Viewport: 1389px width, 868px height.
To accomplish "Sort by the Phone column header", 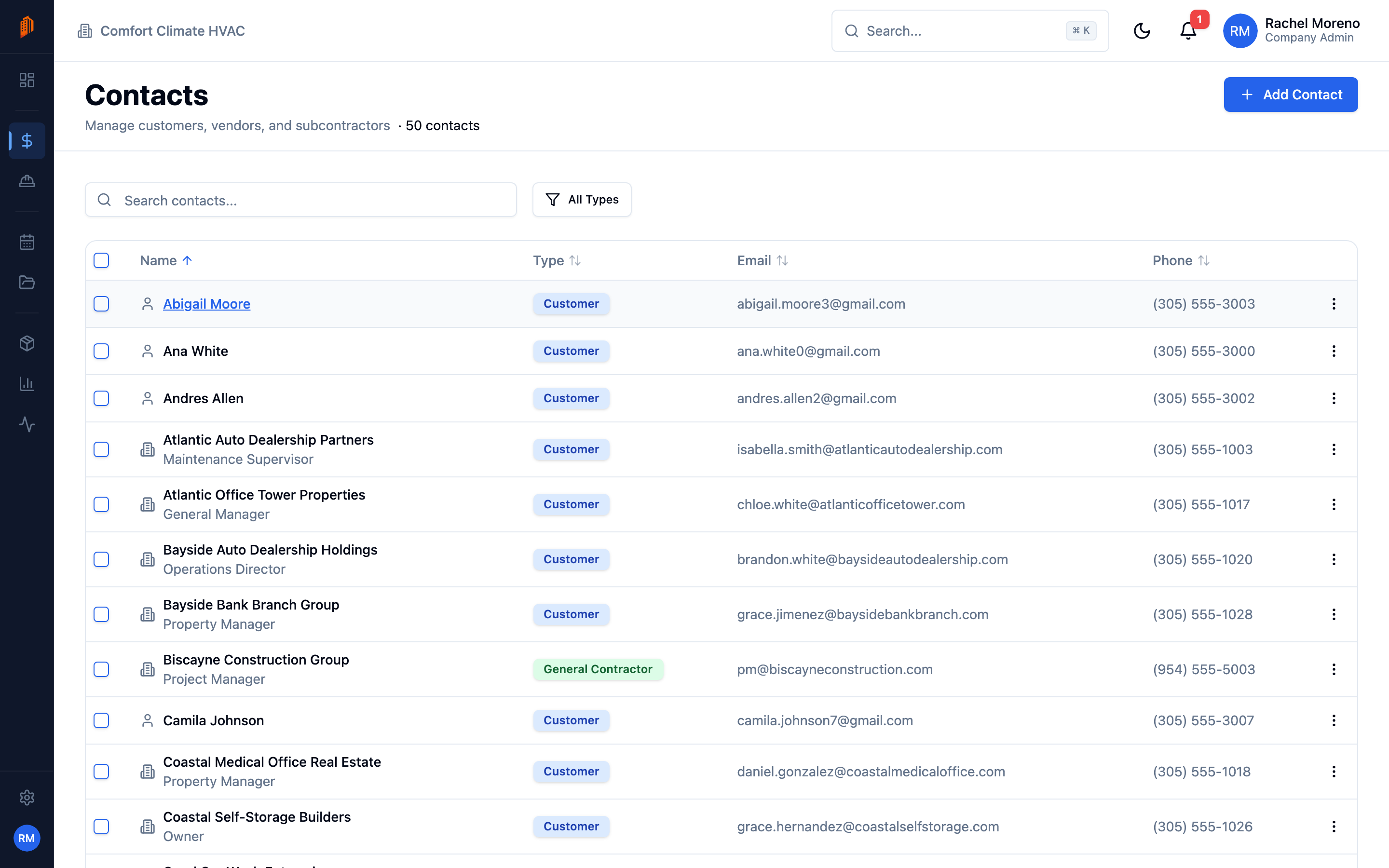I will tap(1181, 260).
